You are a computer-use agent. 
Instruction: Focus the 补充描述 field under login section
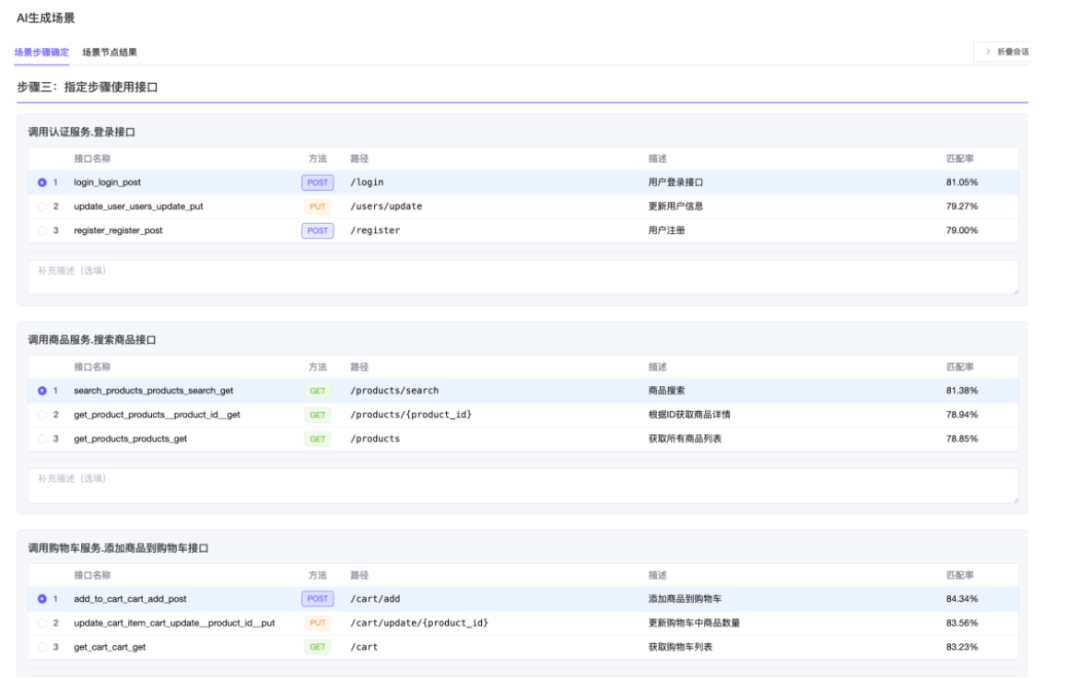523,278
